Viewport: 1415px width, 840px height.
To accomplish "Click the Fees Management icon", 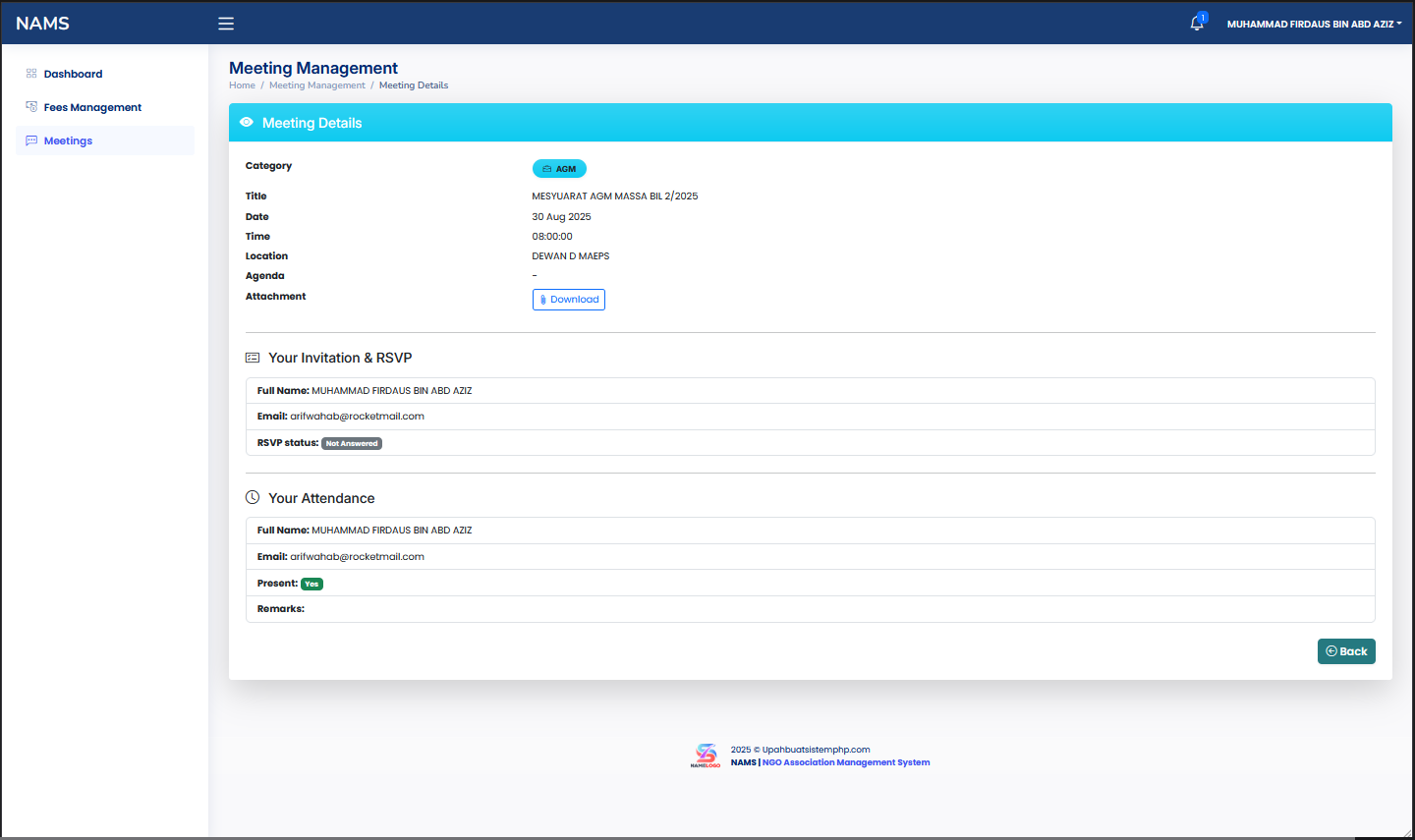I will (31, 107).
